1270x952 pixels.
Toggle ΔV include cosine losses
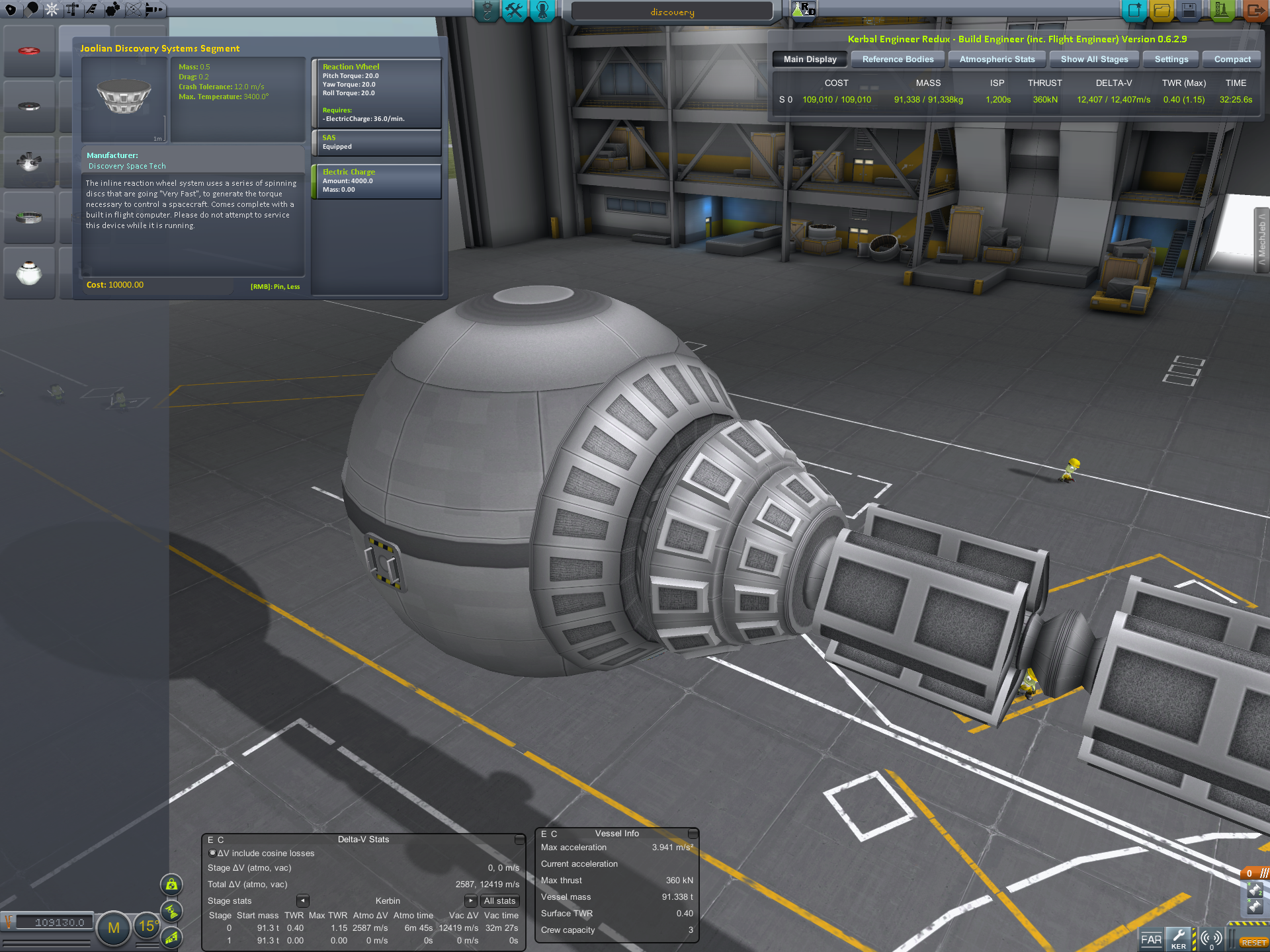[x=212, y=853]
